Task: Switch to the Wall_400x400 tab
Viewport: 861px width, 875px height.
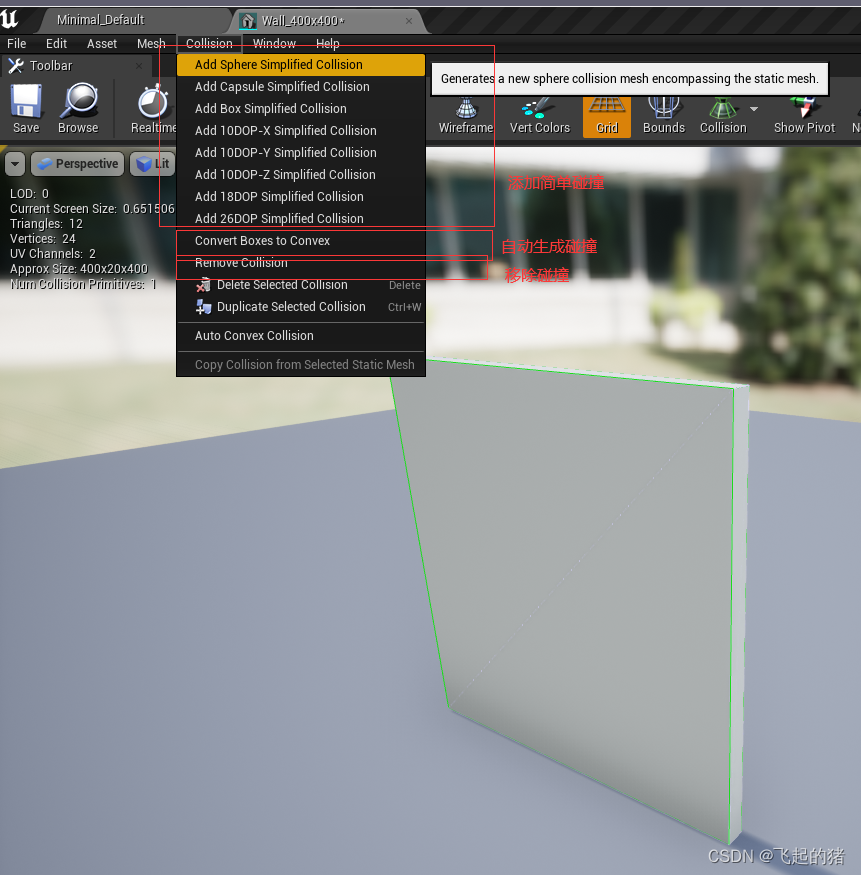Action: (x=303, y=21)
